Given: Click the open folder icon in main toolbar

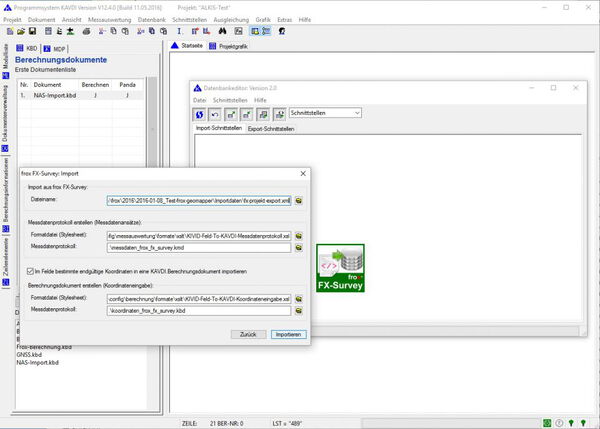Looking at the screenshot, I should pyautogui.click(x=20, y=32).
